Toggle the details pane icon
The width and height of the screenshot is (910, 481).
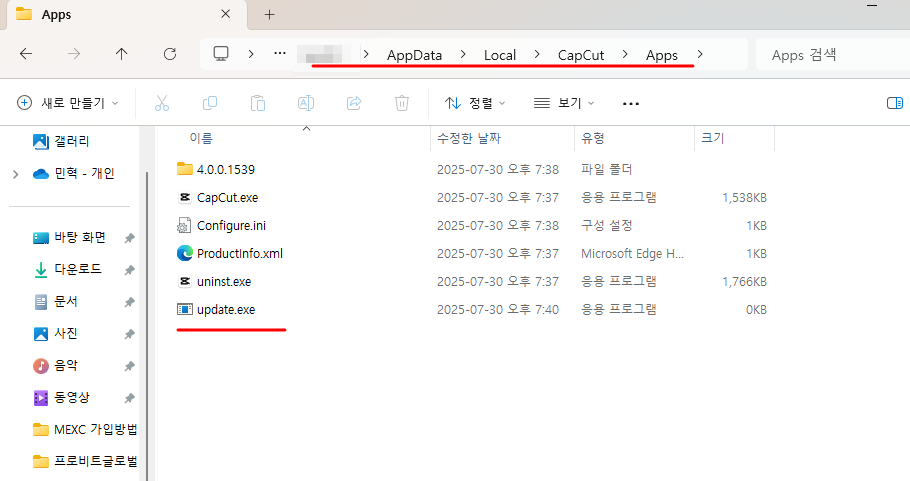click(x=895, y=103)
